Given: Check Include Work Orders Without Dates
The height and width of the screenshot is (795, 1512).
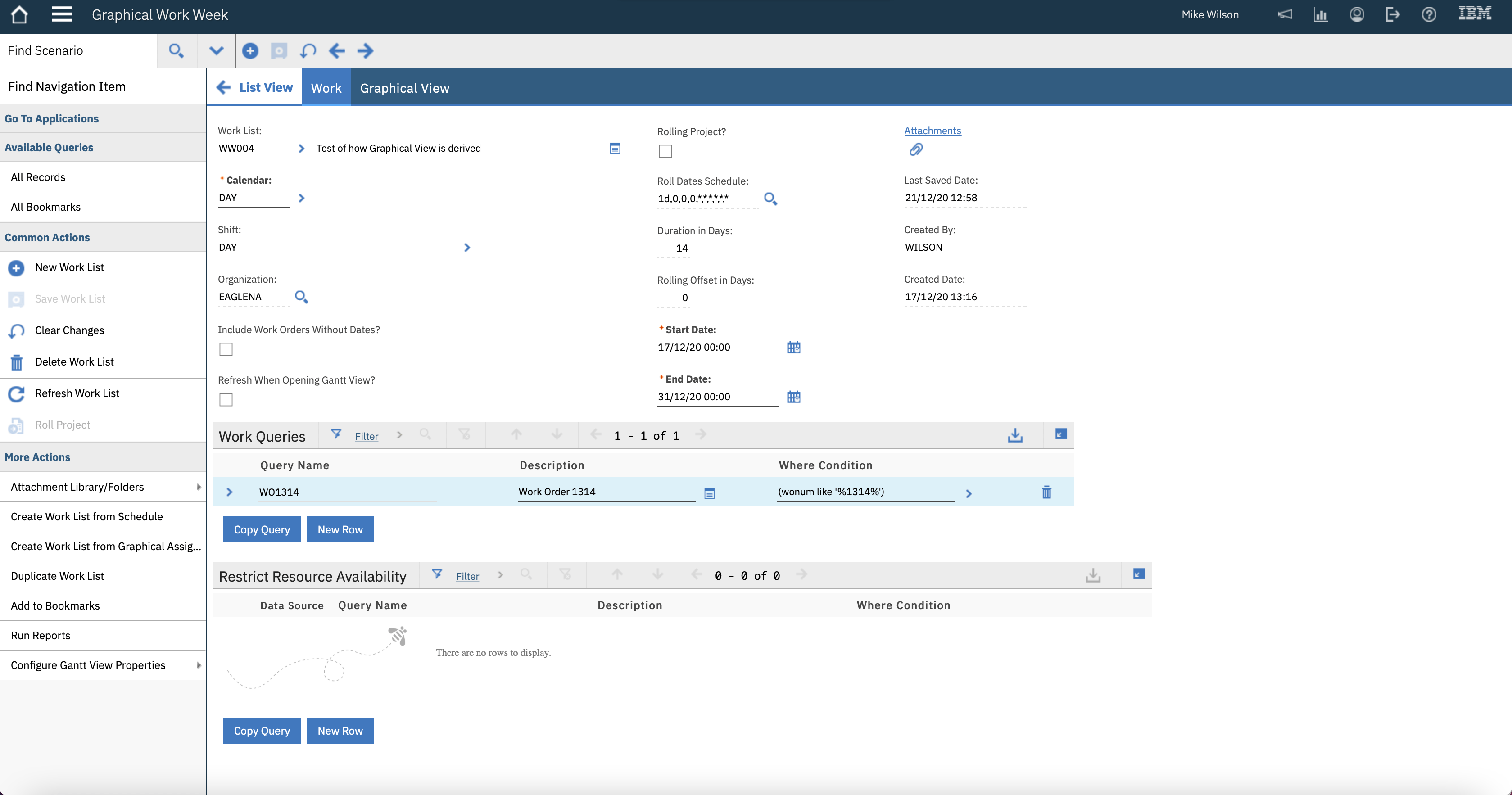Looking at the screenshot, I should 226,349.
